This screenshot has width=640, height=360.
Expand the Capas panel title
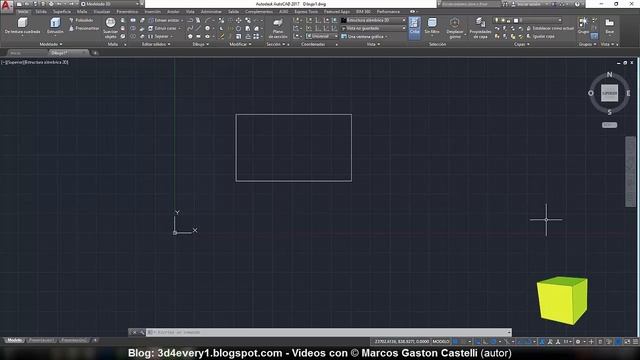522,44
